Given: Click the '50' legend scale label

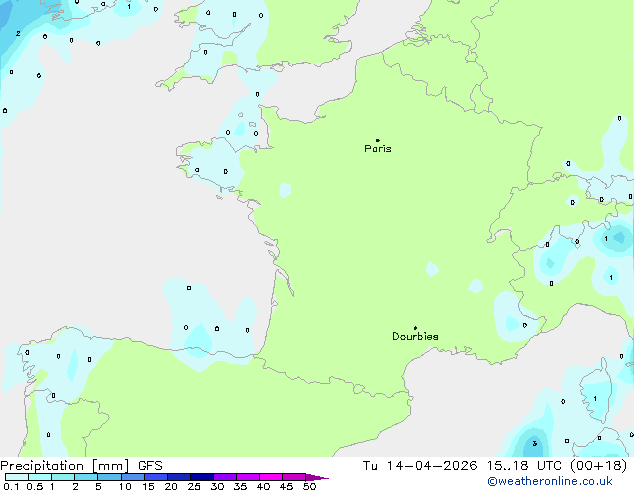Looking at the screenshot, I should point(310,486).
